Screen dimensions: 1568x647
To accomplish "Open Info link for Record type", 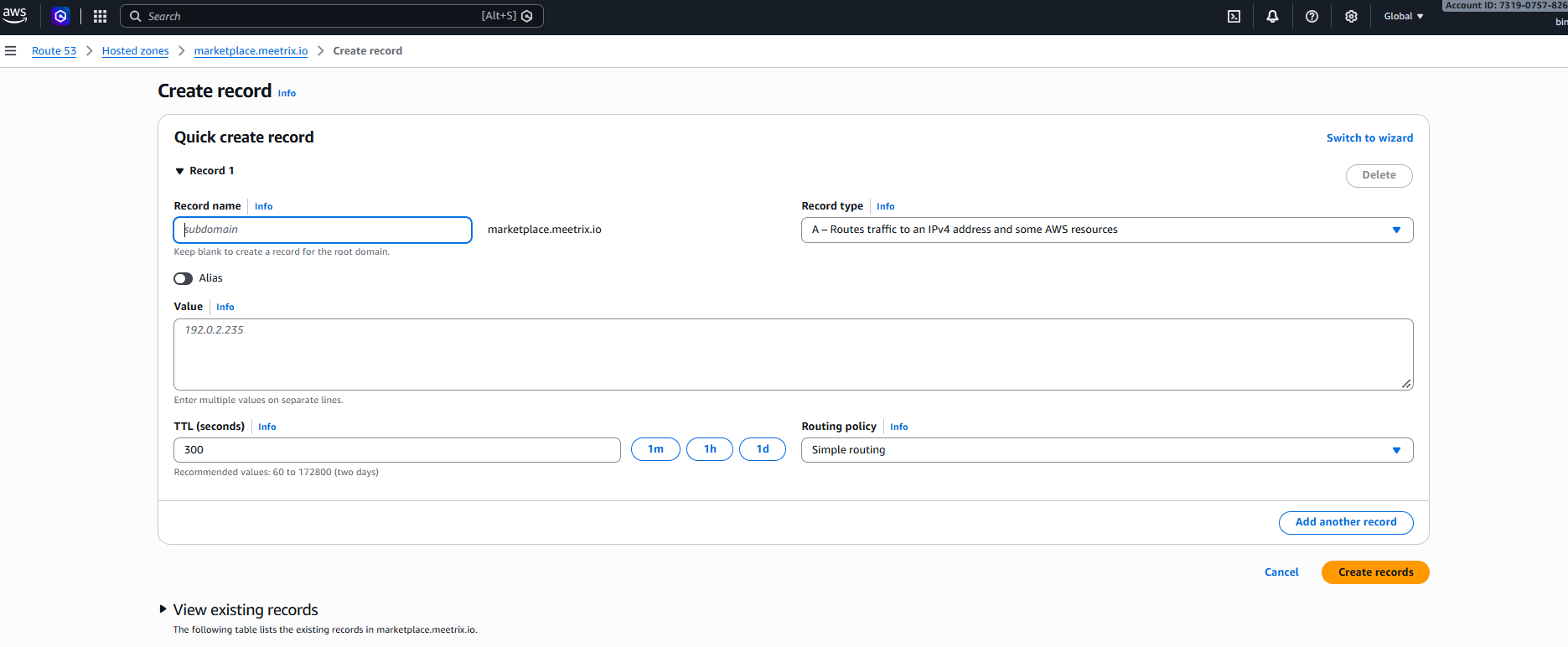I will click(x=886, y=206).
